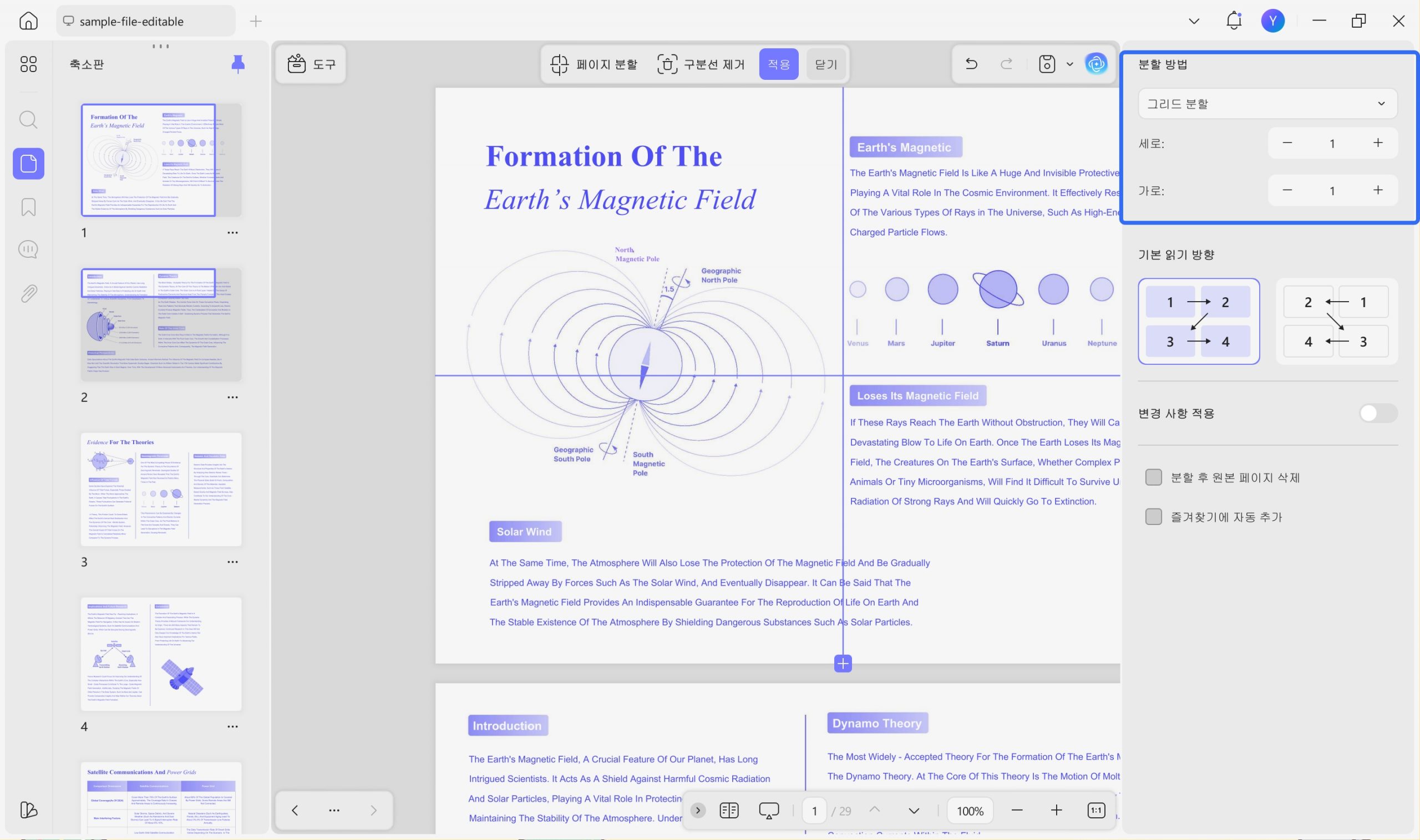
Task: Open the search panel in sidebar
Action: pyautogui.click(x=28, y=120)
